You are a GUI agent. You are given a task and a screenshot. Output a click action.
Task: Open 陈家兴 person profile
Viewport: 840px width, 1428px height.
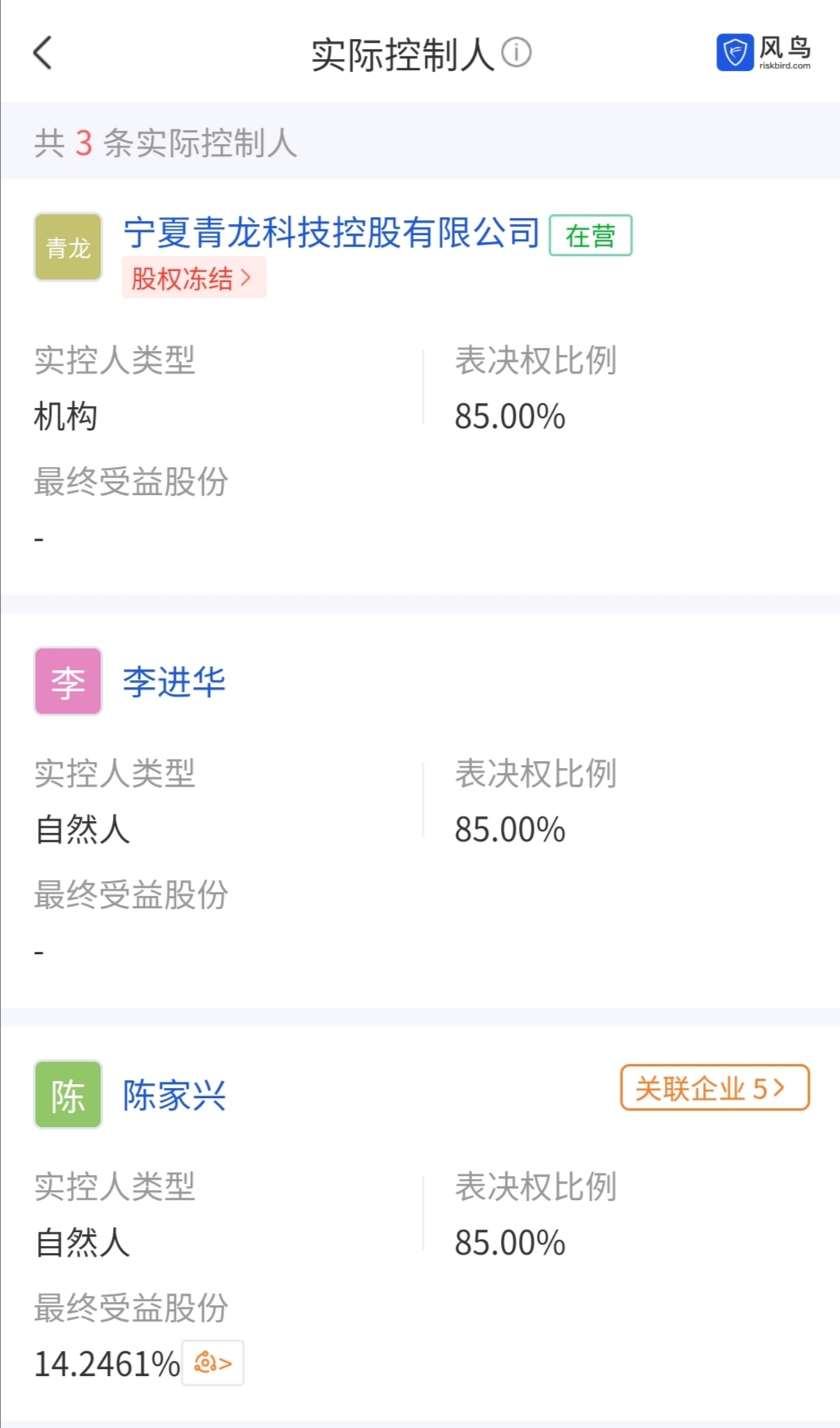coord(174,1095)
